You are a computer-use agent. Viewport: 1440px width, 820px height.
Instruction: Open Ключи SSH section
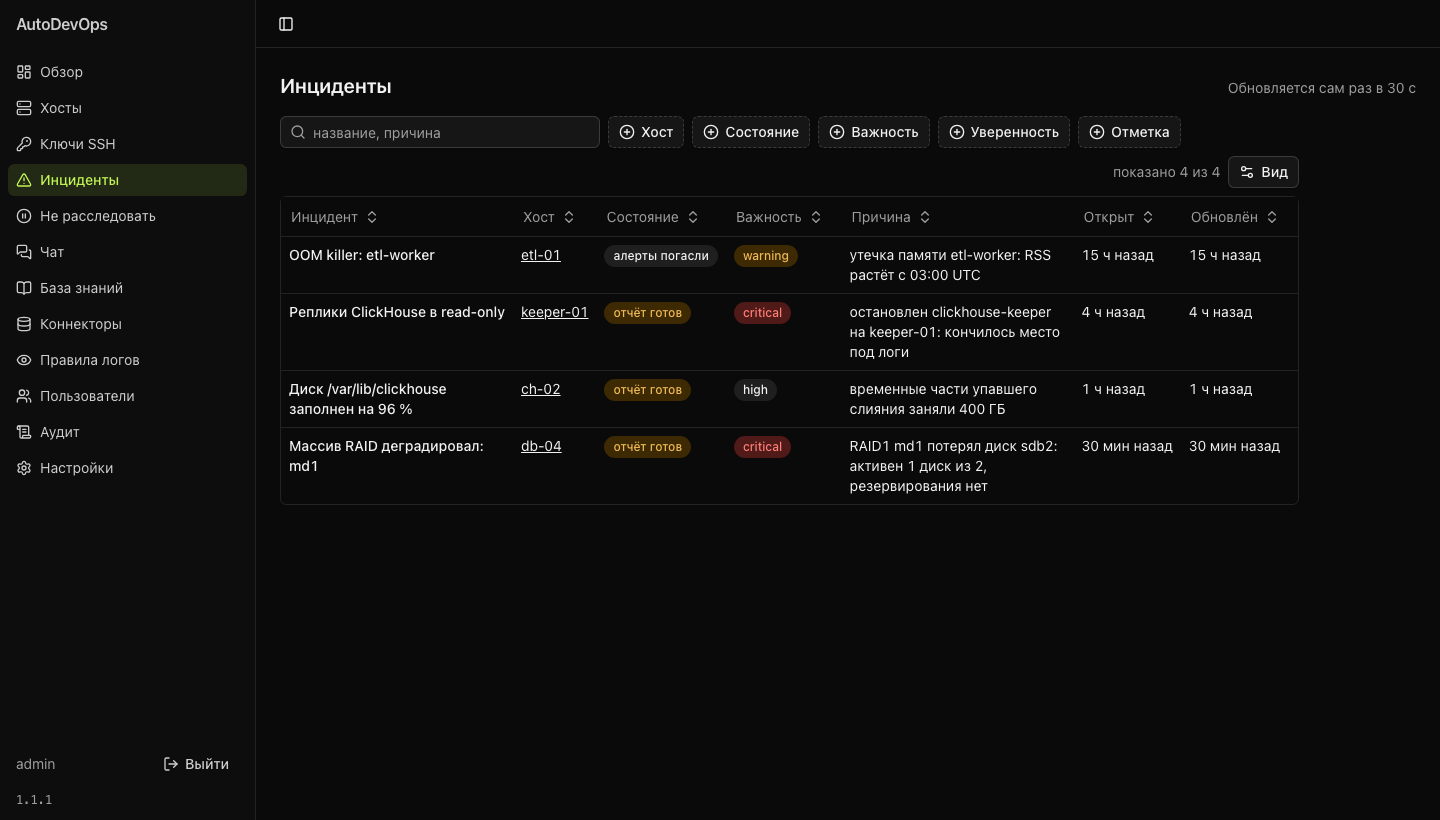(127, 144)
